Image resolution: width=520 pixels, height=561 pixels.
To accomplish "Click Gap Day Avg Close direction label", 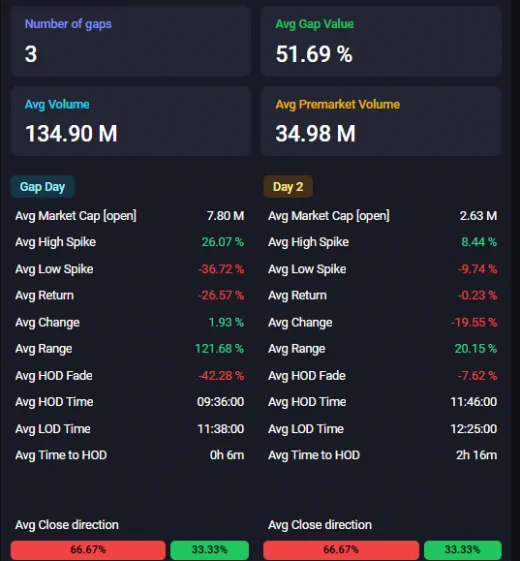I will (x=67, y=525).
